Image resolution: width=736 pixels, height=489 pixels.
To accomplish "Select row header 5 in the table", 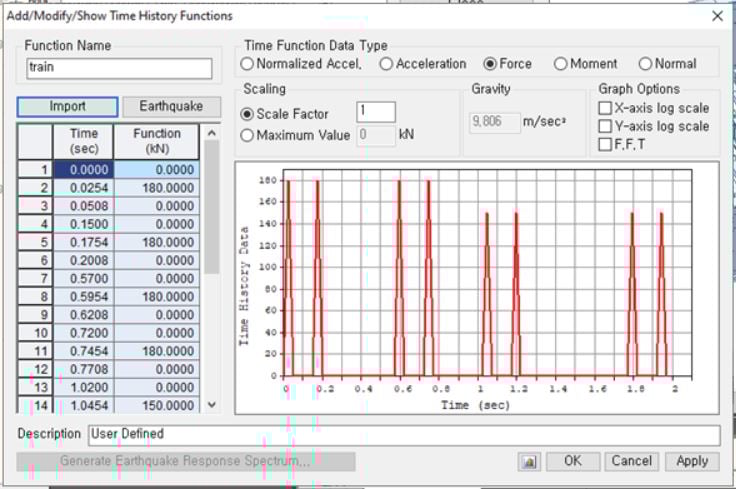I will tap(35, 243).
